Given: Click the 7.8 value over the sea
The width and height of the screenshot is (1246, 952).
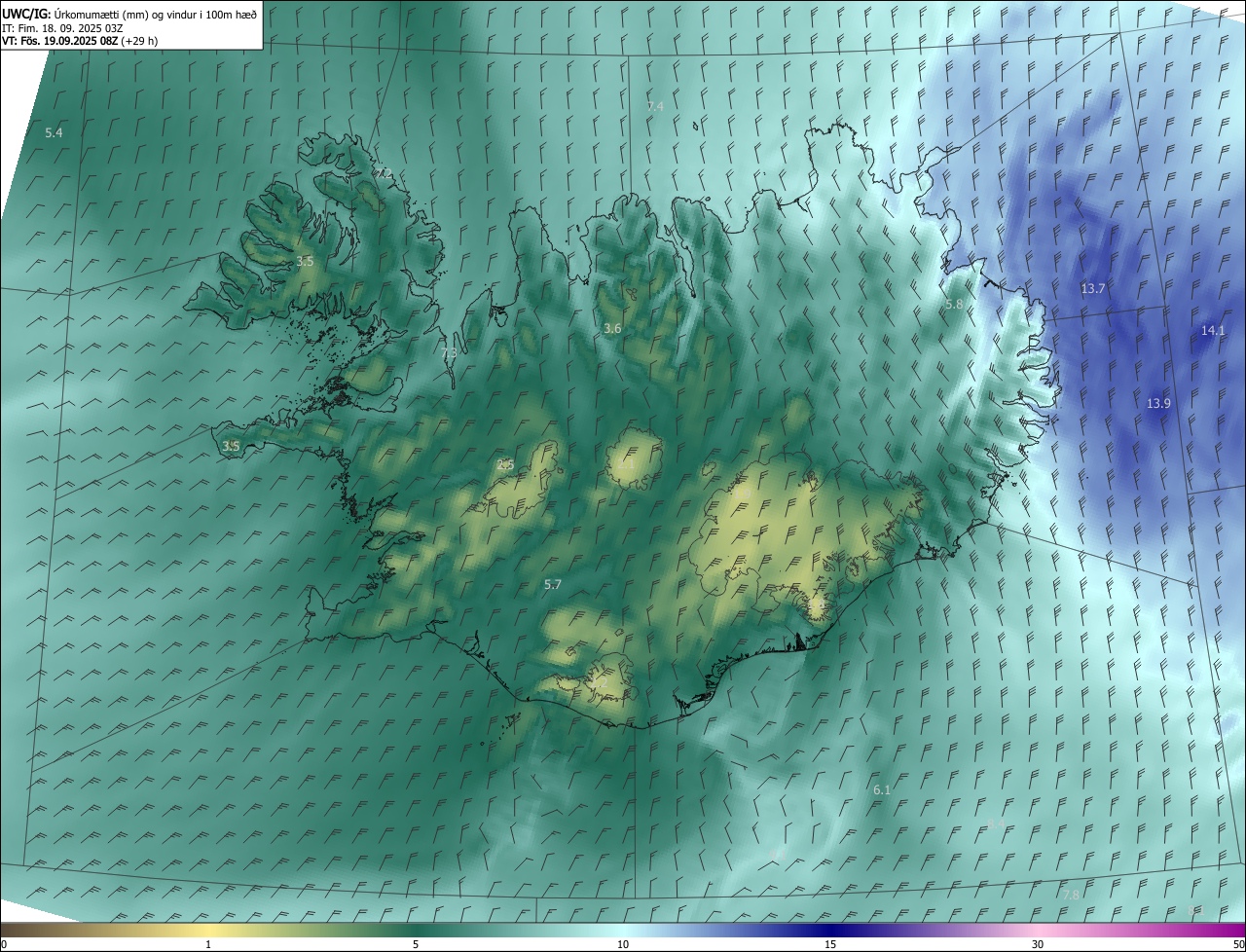Looking at the screenshot, I should point(1071,894).
